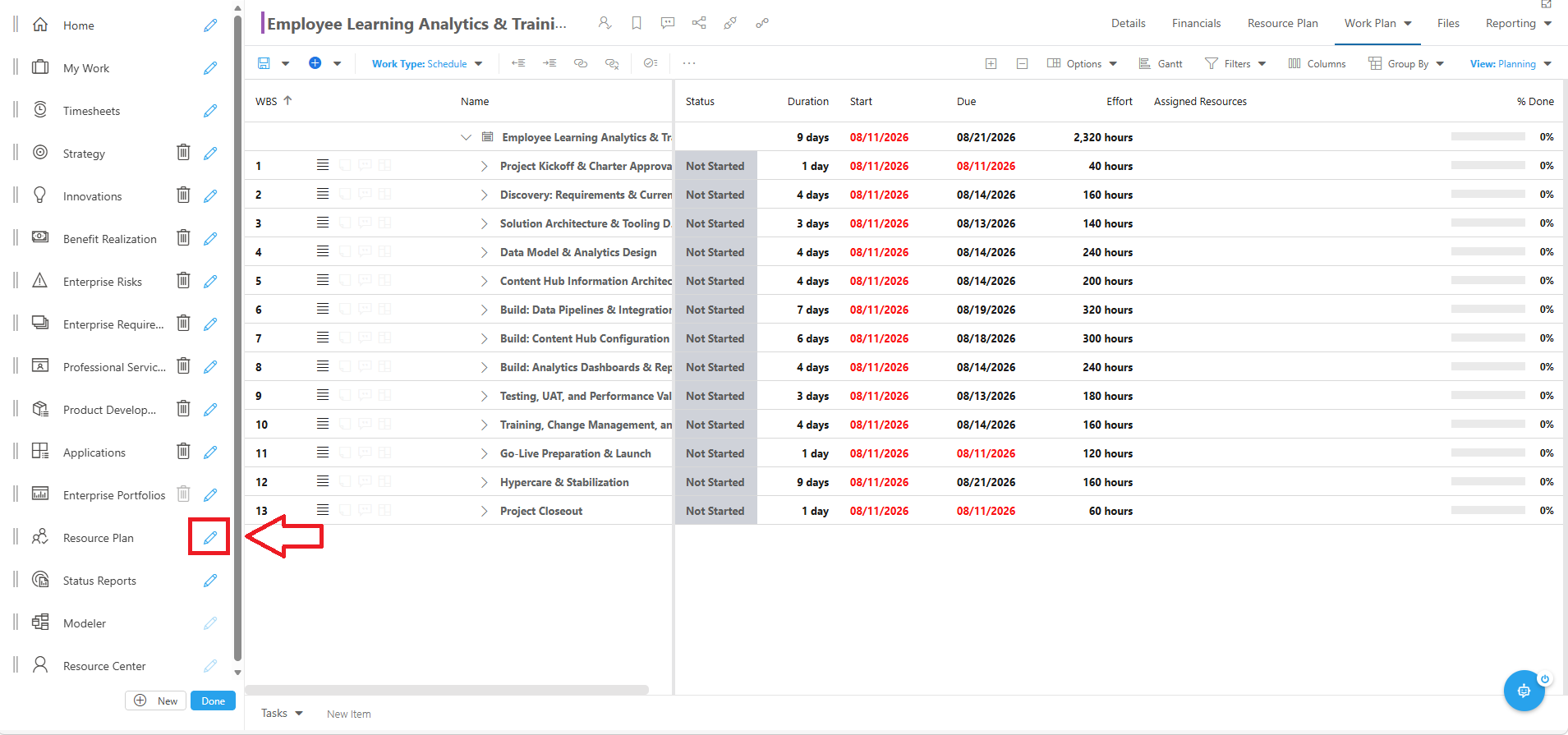1568x735 pixels.
Task: Edit the Applications navigation item
Action: point(210,452)
